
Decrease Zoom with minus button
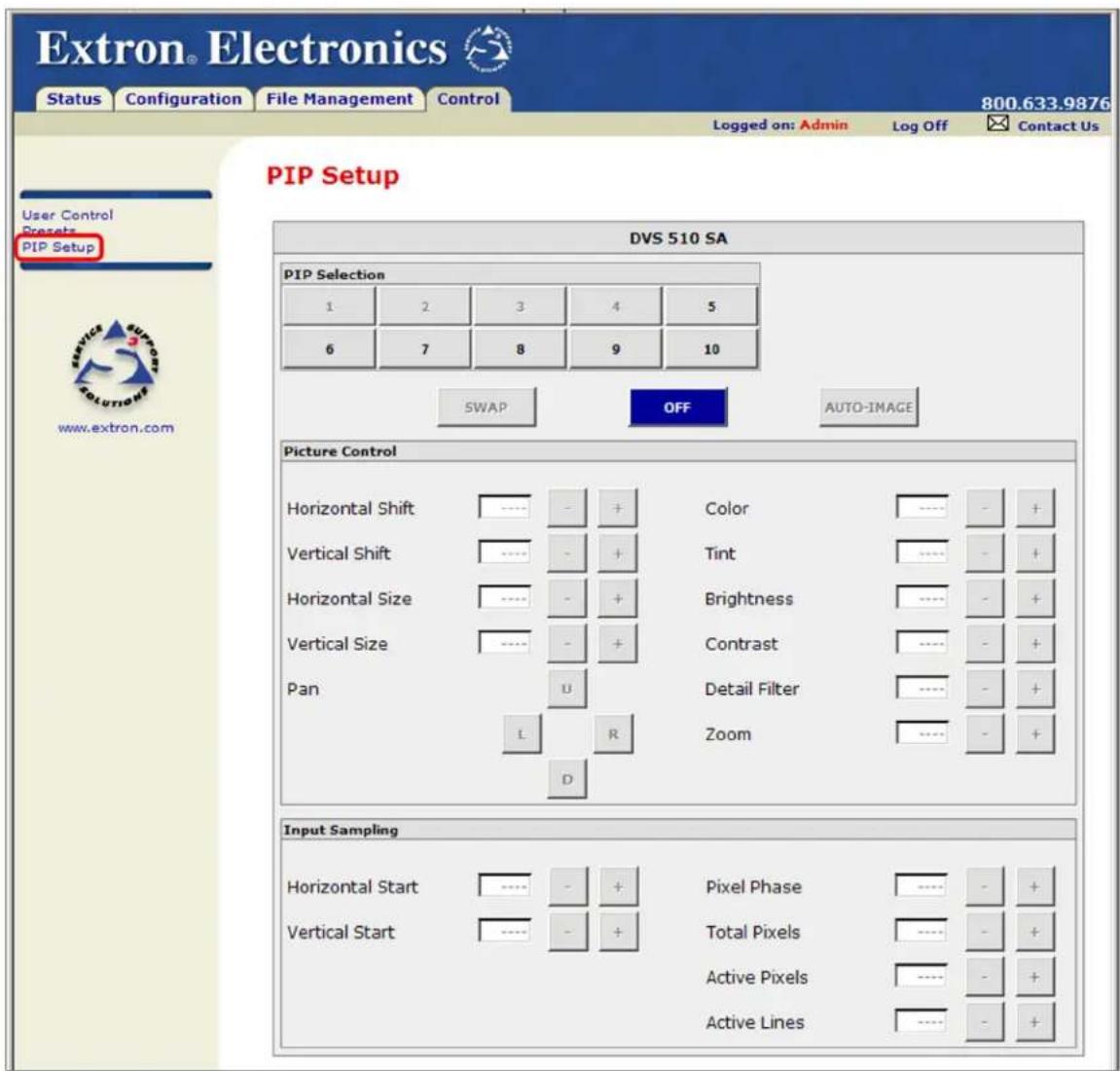985,734
